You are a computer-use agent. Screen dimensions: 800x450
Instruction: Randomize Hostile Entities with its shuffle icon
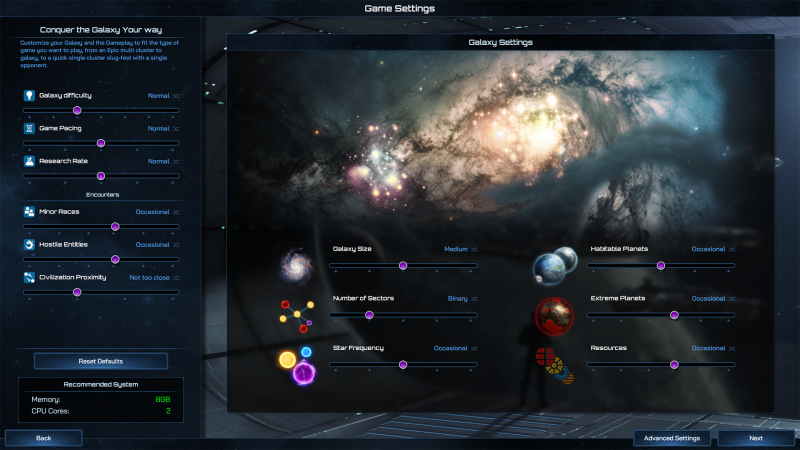pyautogui.click(x=176, y=245)
